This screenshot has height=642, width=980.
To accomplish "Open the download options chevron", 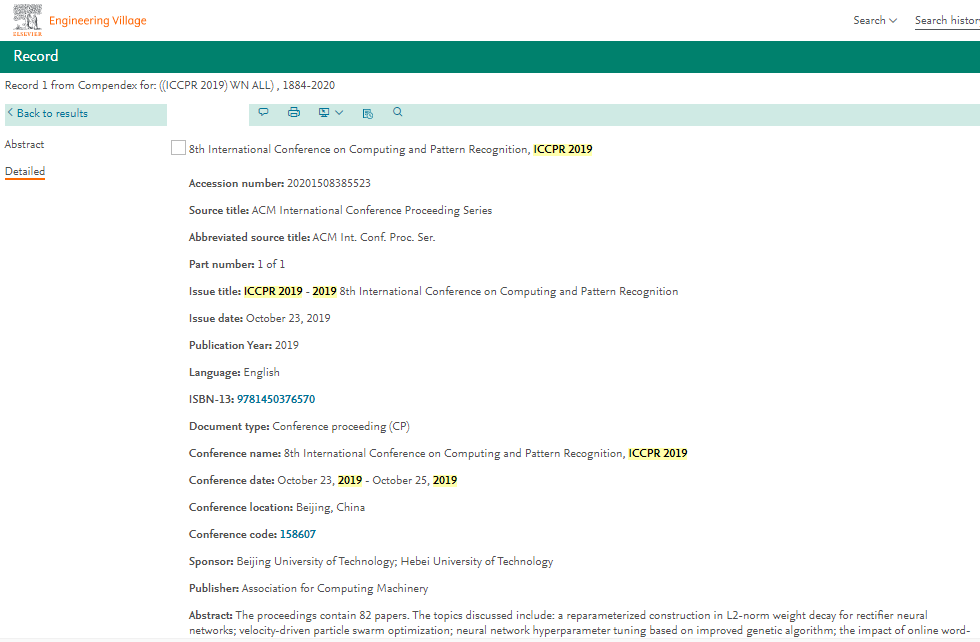I will [x=339, y=113].
